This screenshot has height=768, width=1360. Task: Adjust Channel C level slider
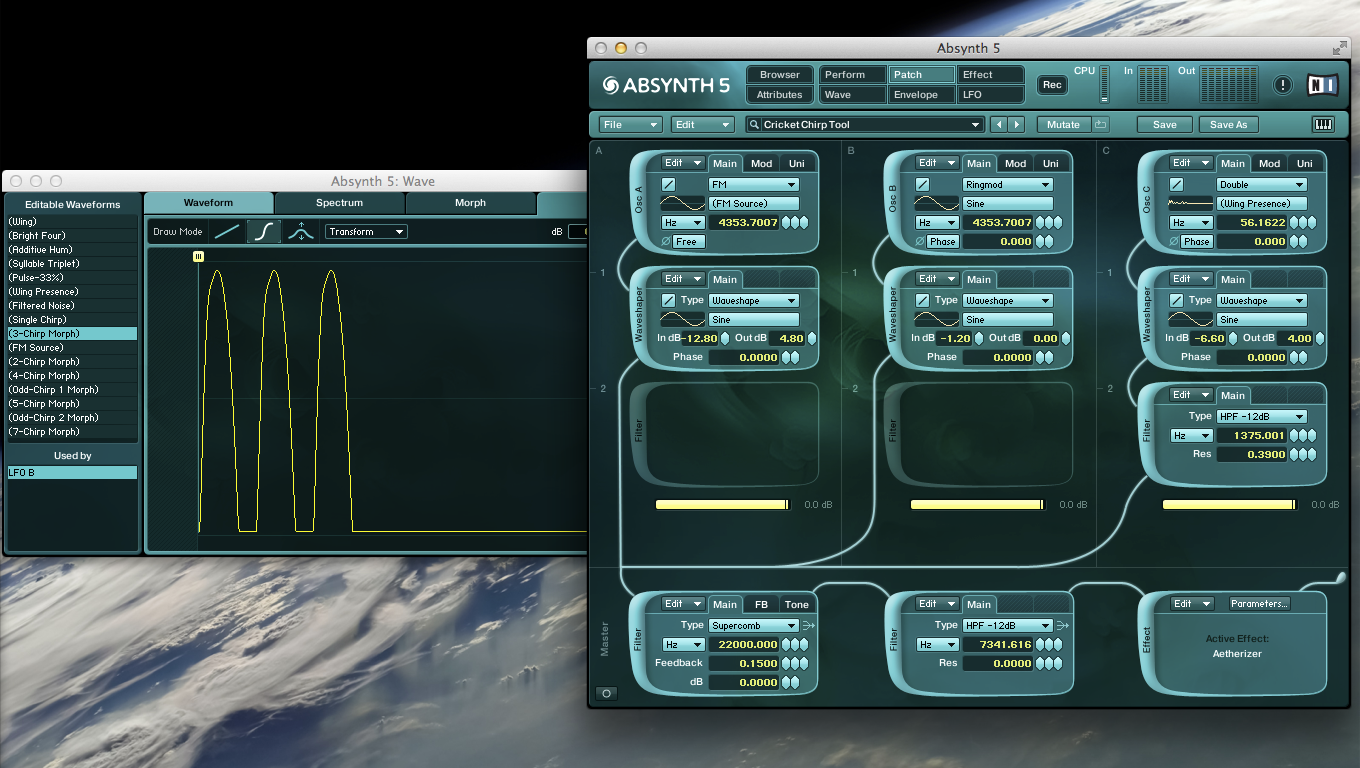1230,505
